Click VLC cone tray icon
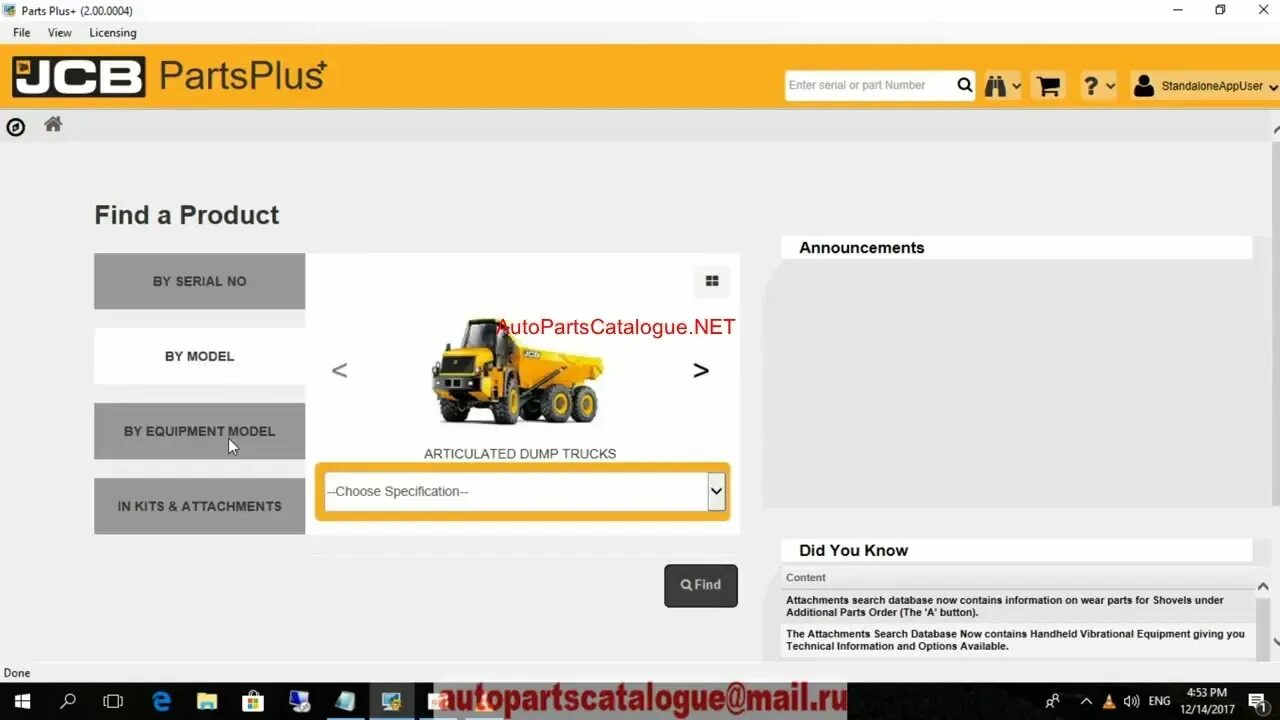Viewport: 1280px width, 720px height. [x=1109, y=702]
